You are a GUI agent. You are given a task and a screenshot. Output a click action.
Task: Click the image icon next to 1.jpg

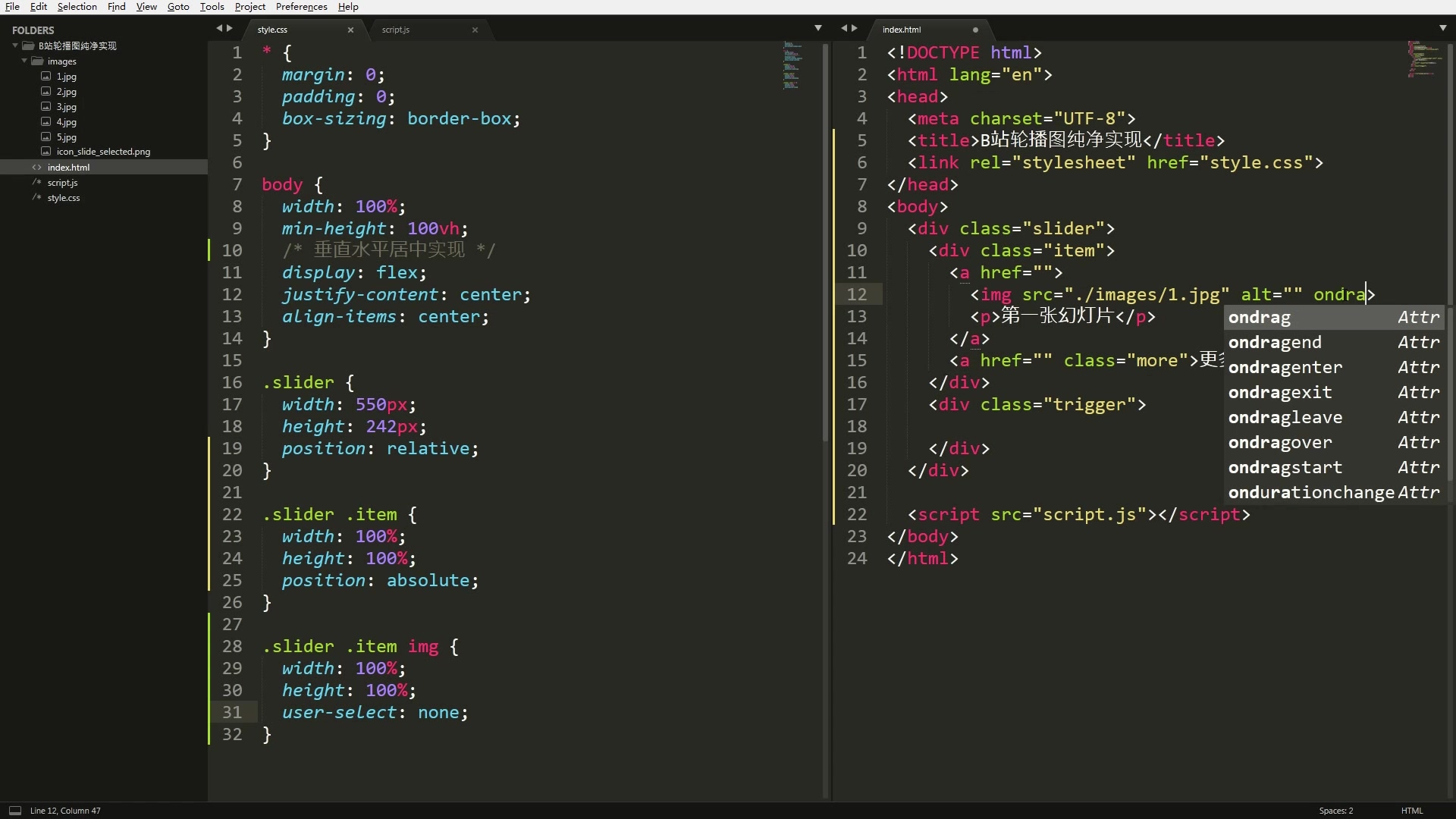click(46, 77)
